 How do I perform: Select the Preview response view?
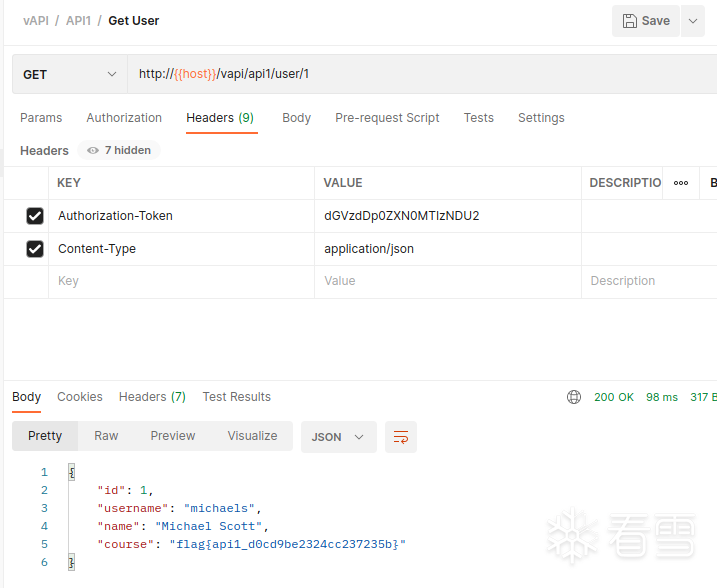(x=173, y=436)
